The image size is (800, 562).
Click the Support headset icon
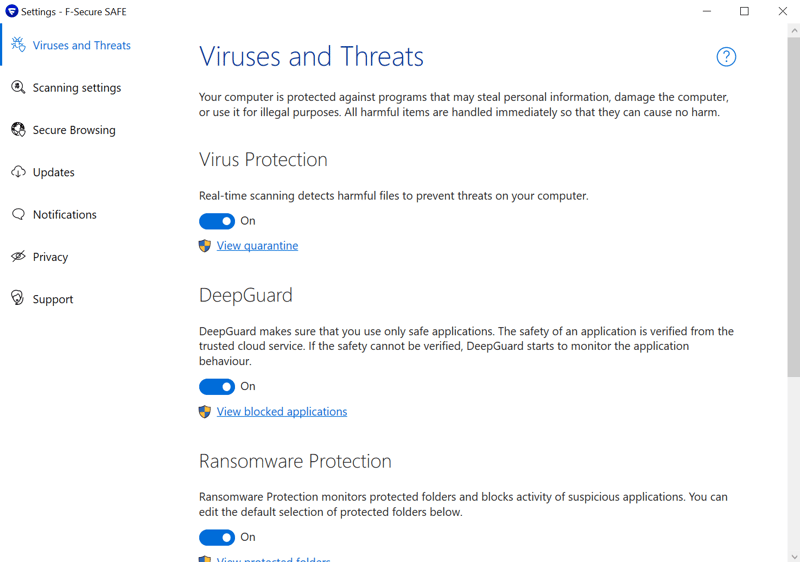tap(18, 298)
